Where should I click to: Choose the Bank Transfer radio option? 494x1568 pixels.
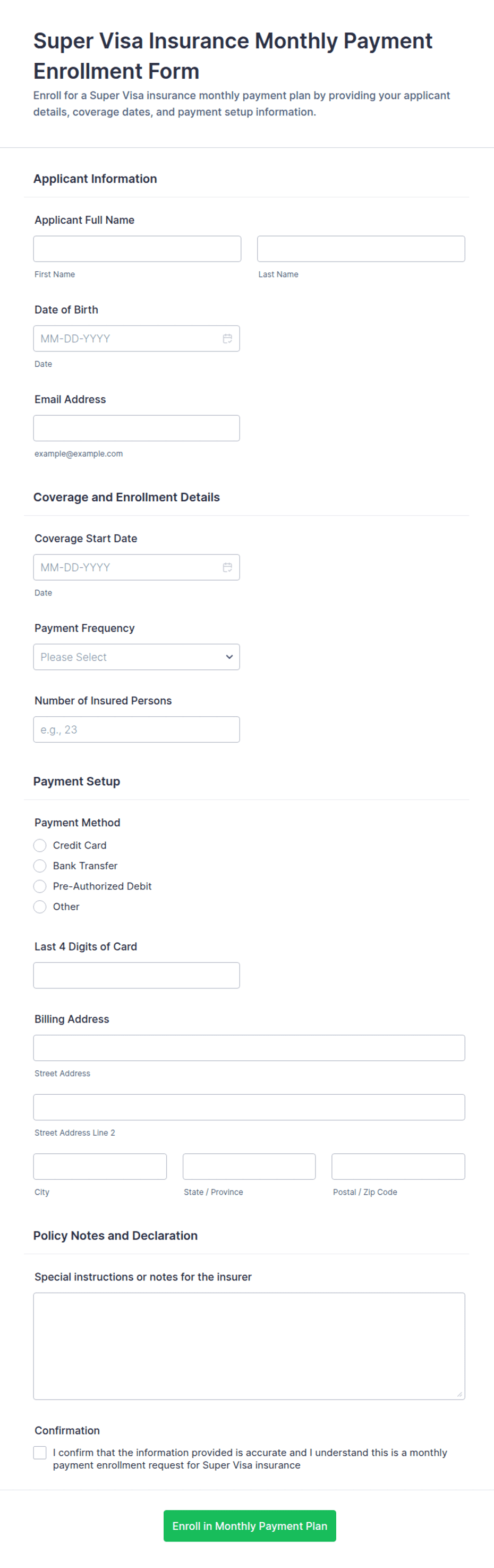click(x=40, y=866)
